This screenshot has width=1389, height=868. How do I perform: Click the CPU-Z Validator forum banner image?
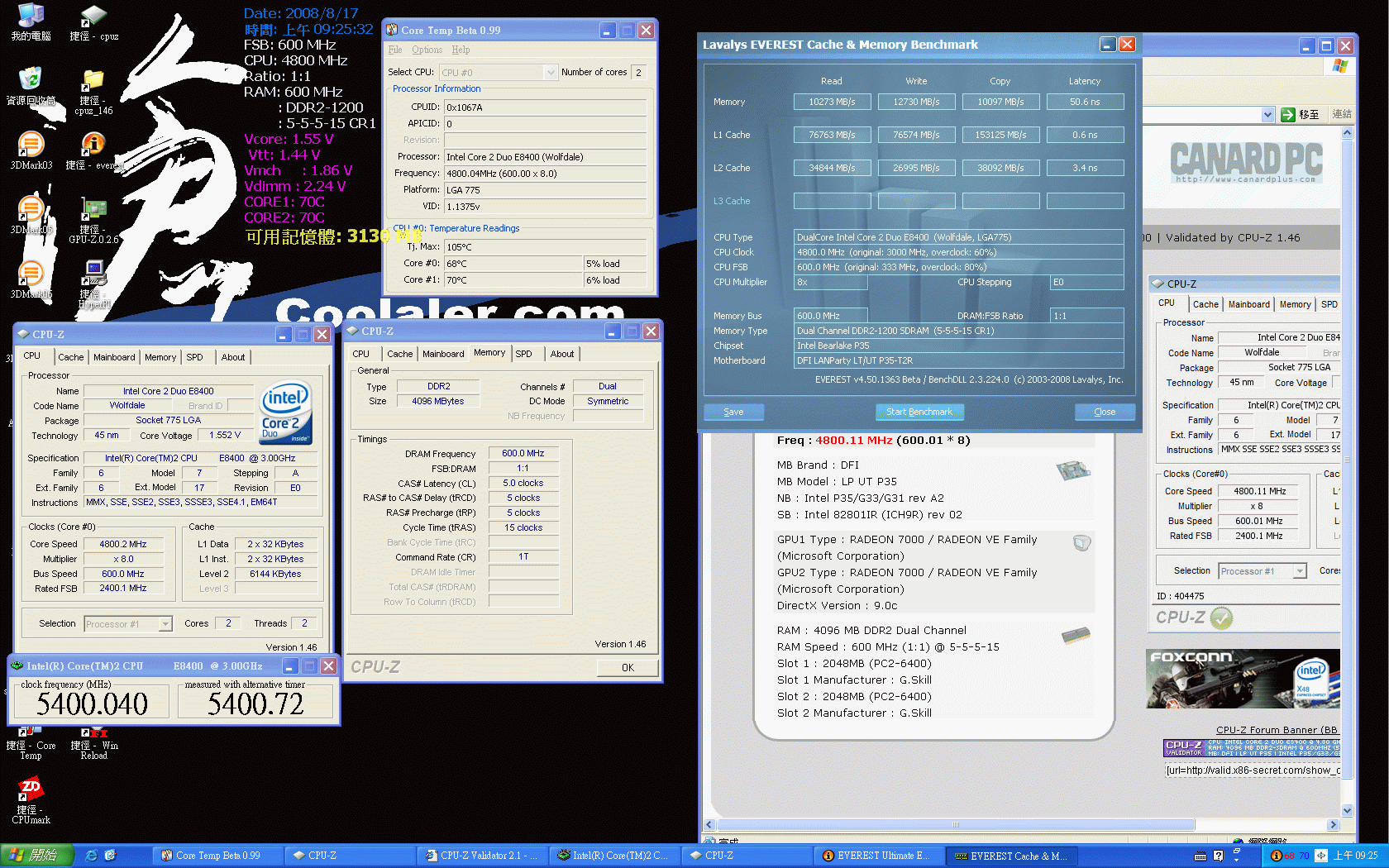(x=1252, y=748)
